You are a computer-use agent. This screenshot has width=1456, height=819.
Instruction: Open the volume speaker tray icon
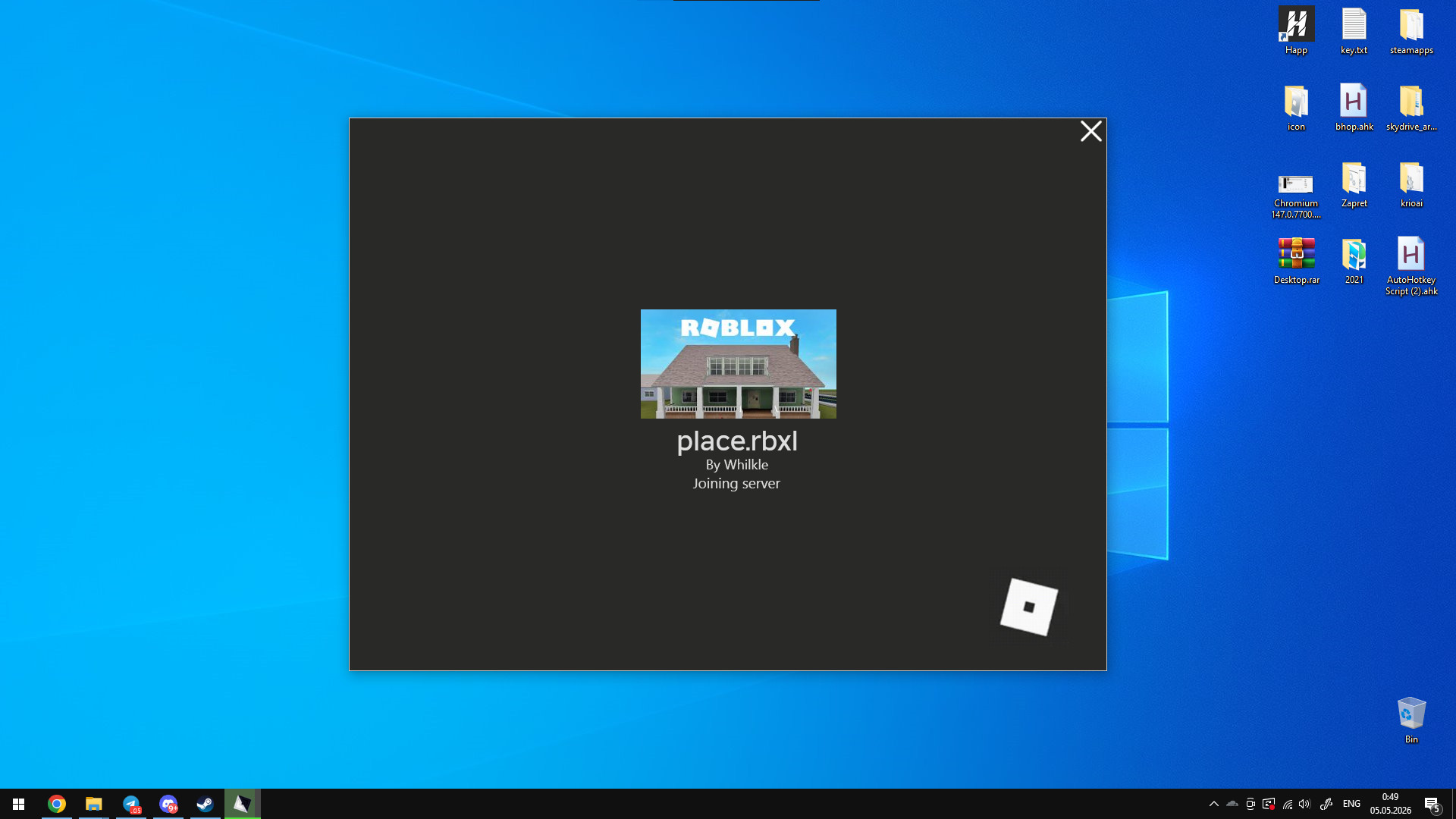click(1305, 804)
